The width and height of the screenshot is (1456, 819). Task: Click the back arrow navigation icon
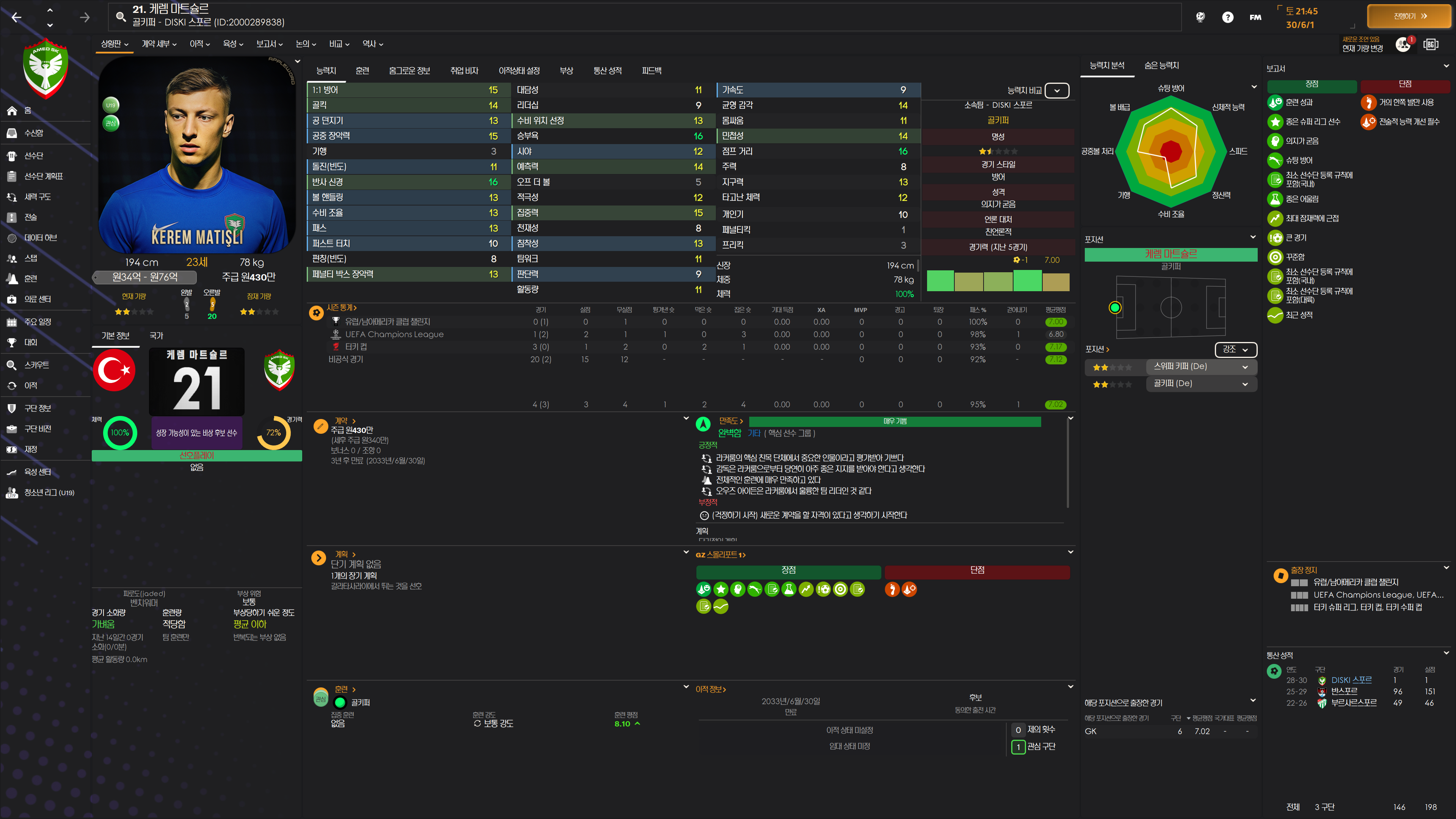click(x=16, y=17)
